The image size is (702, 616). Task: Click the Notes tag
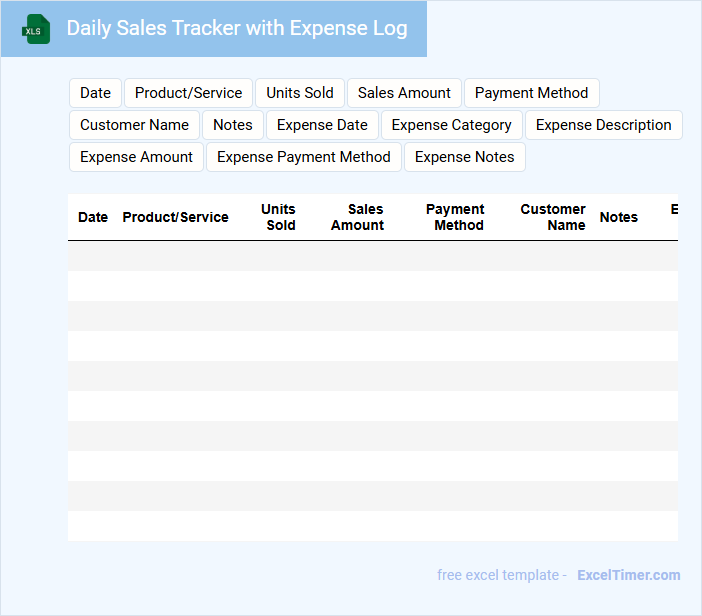233,125
